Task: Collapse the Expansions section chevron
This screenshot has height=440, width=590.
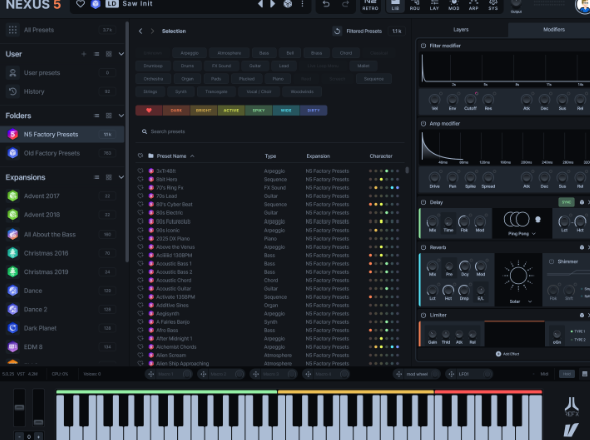Action: click(121, 177)
